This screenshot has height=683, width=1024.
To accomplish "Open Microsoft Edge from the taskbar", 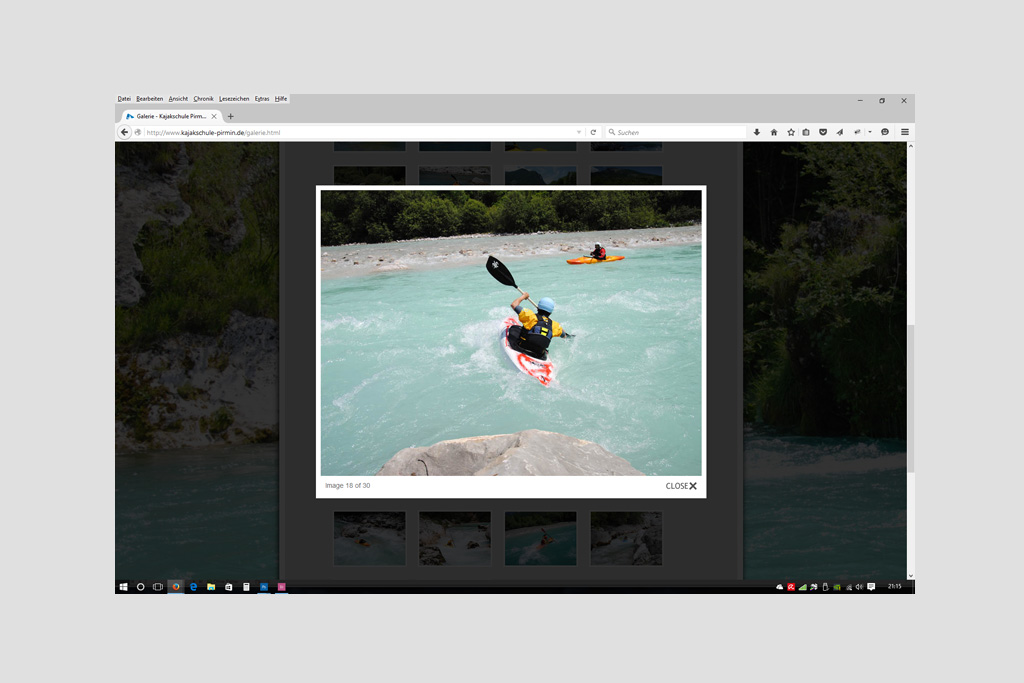I will coord(193,587).
